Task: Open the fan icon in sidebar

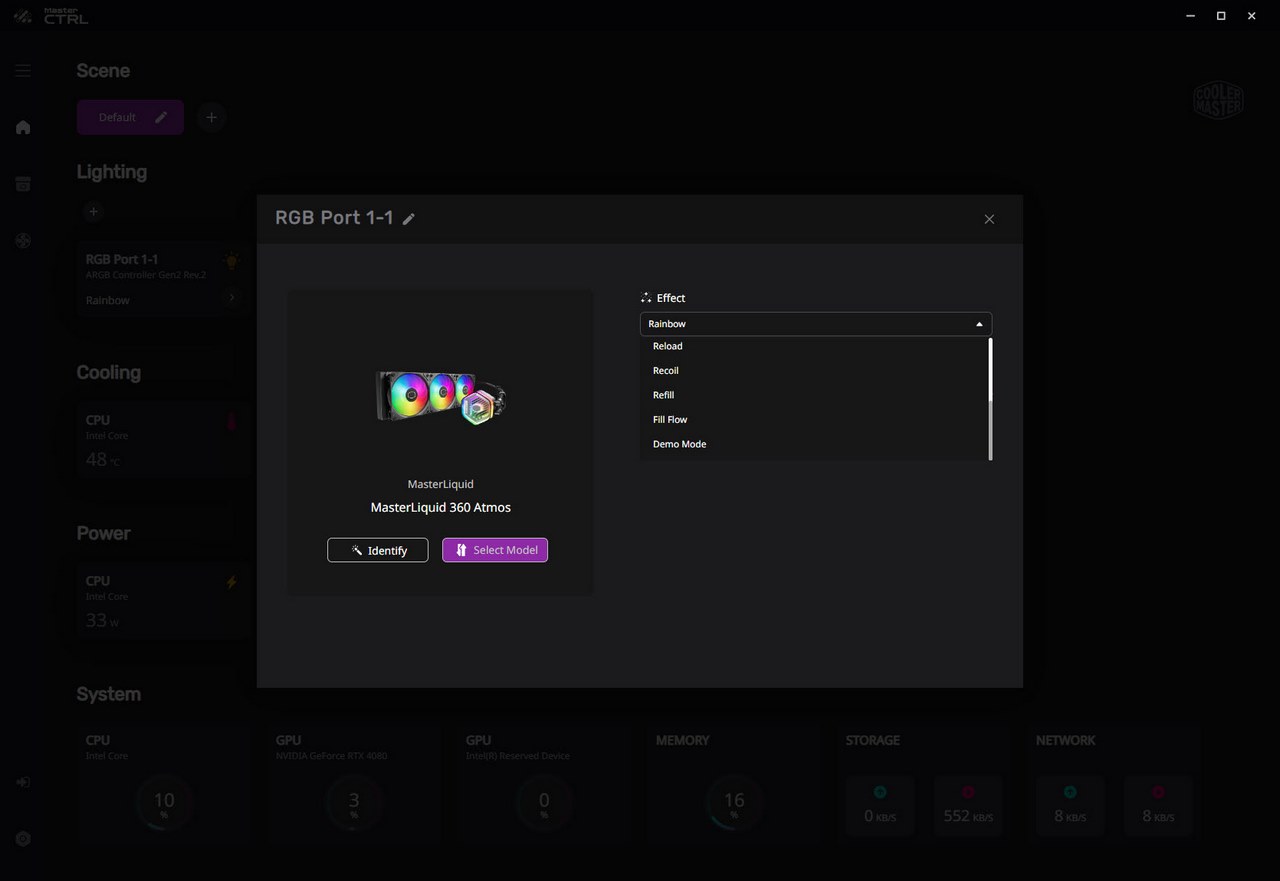Action: [x=23, y=241]
